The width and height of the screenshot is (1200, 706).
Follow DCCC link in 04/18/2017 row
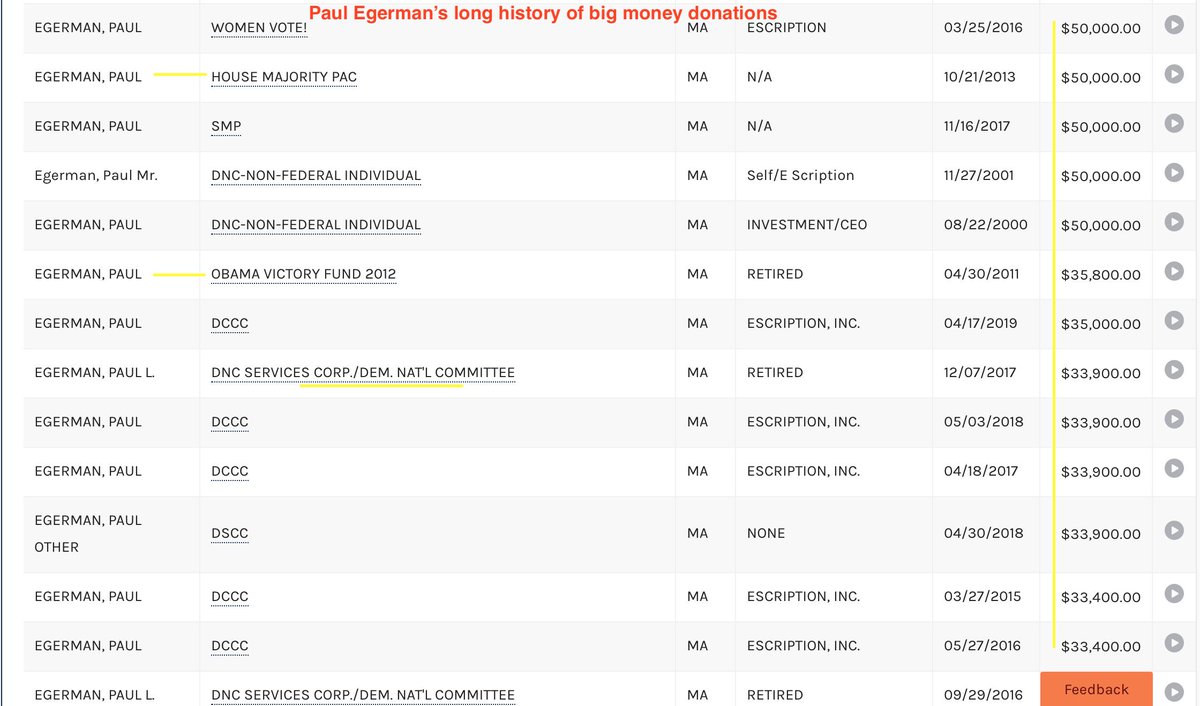tap(230, 471)
